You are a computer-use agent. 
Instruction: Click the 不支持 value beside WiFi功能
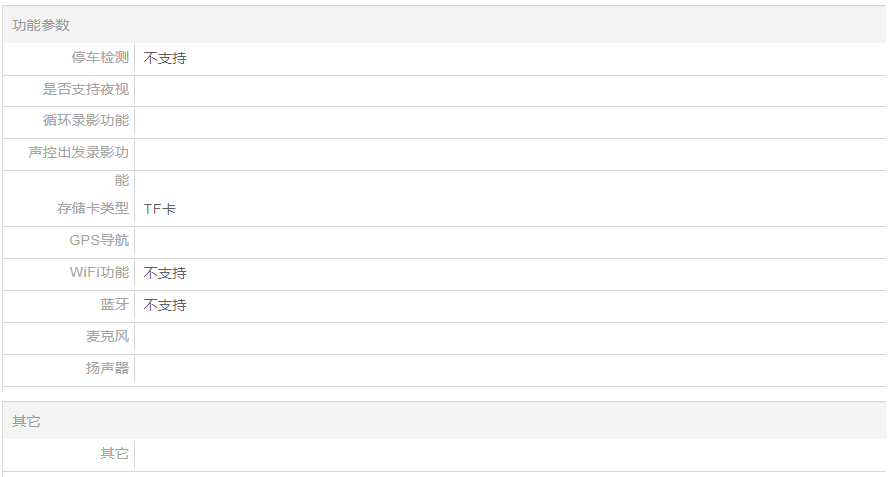[x=165, y=273]
